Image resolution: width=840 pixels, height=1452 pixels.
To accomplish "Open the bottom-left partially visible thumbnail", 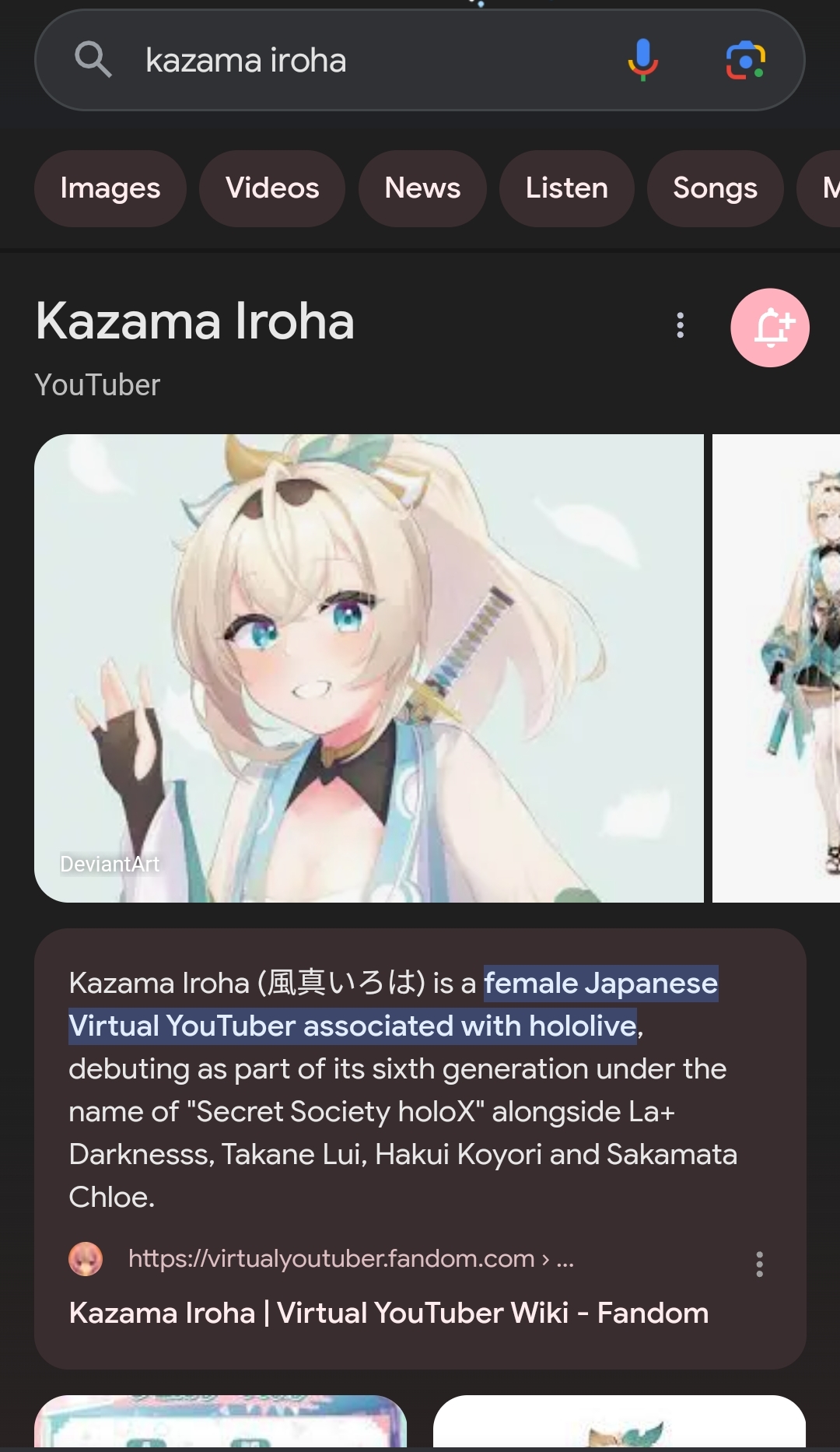I will [221, 1422].
